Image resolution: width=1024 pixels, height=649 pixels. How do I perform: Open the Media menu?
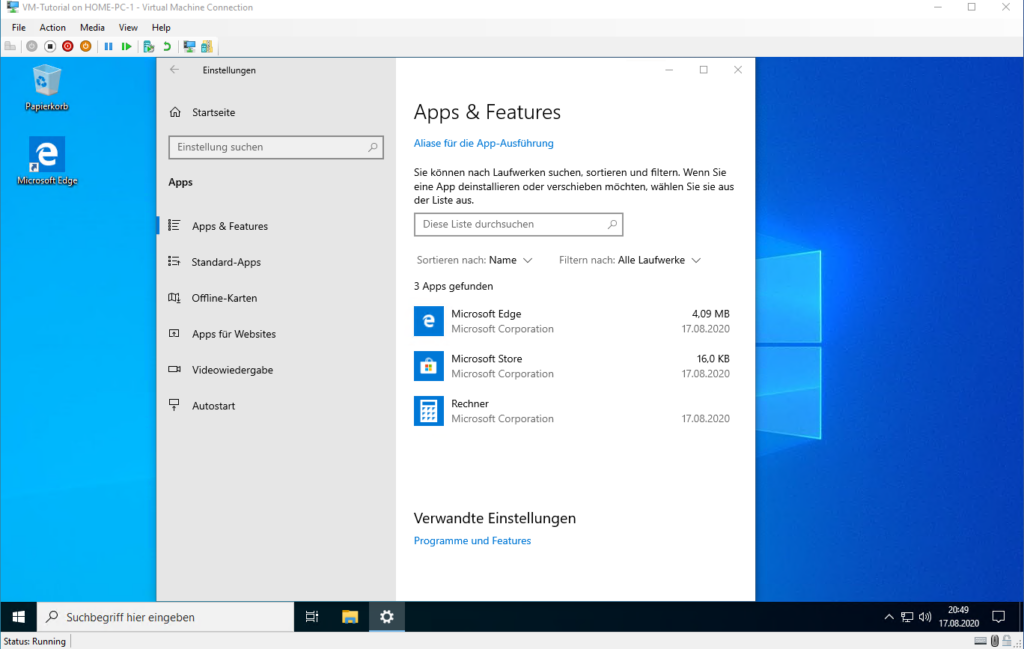(92, 27)
